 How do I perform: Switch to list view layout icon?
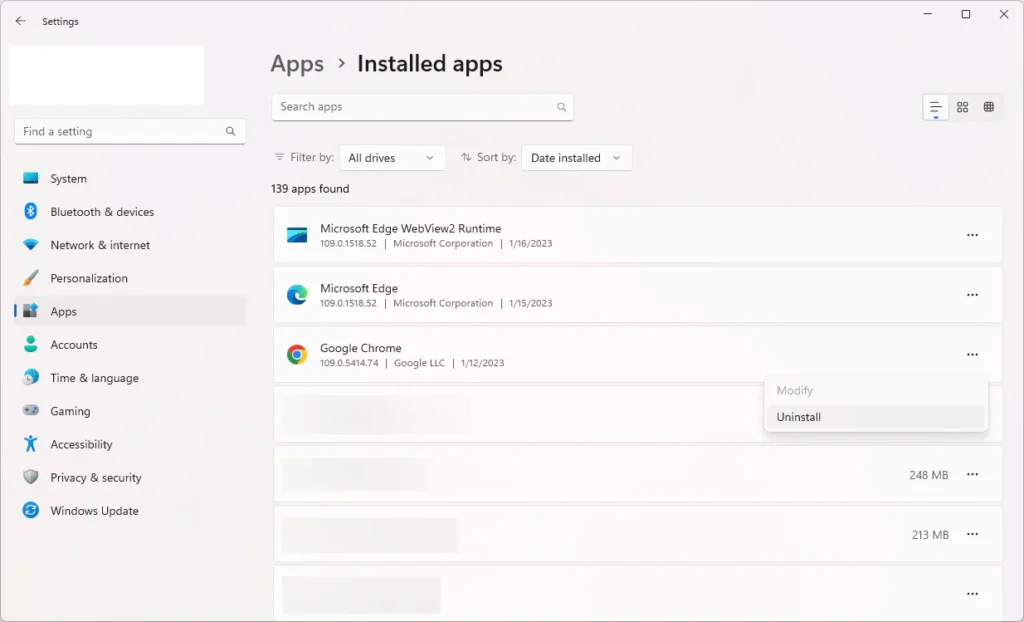935,107
